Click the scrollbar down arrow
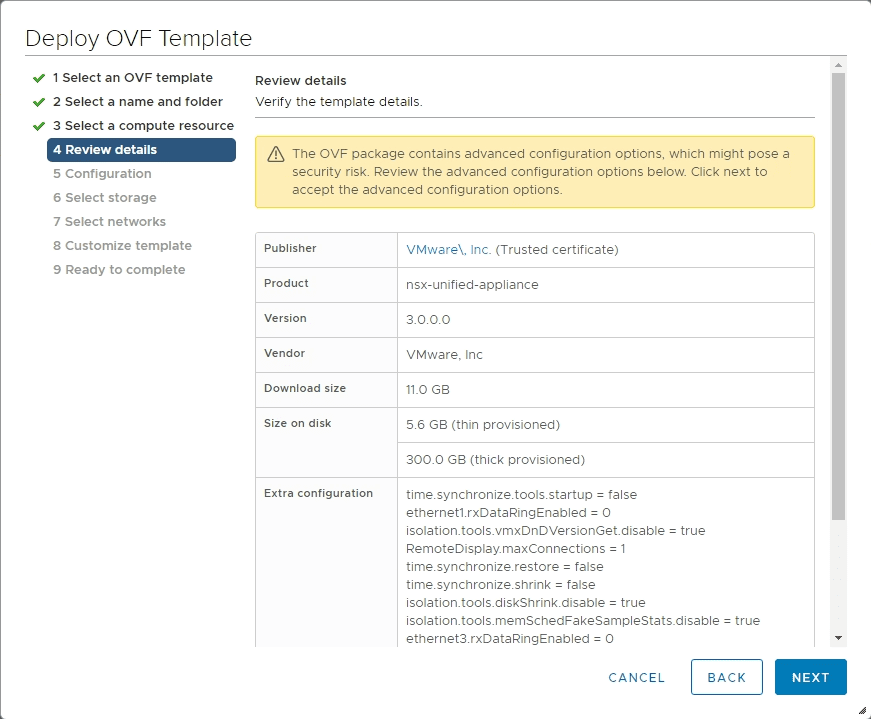Viewport: 871px width, 719px height. point(838,637)
